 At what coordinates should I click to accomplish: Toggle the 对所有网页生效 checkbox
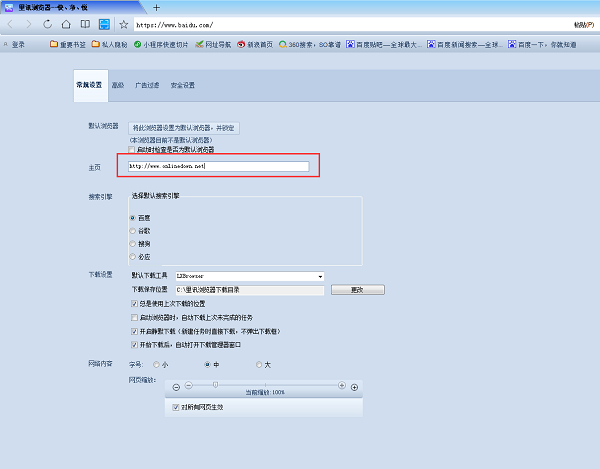175,407
